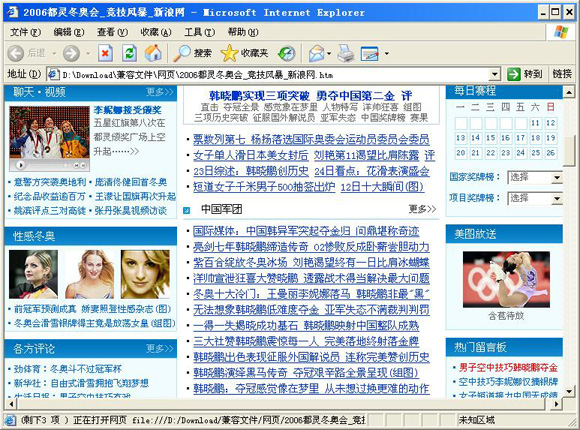Open the 文件(F) menu

26,33
